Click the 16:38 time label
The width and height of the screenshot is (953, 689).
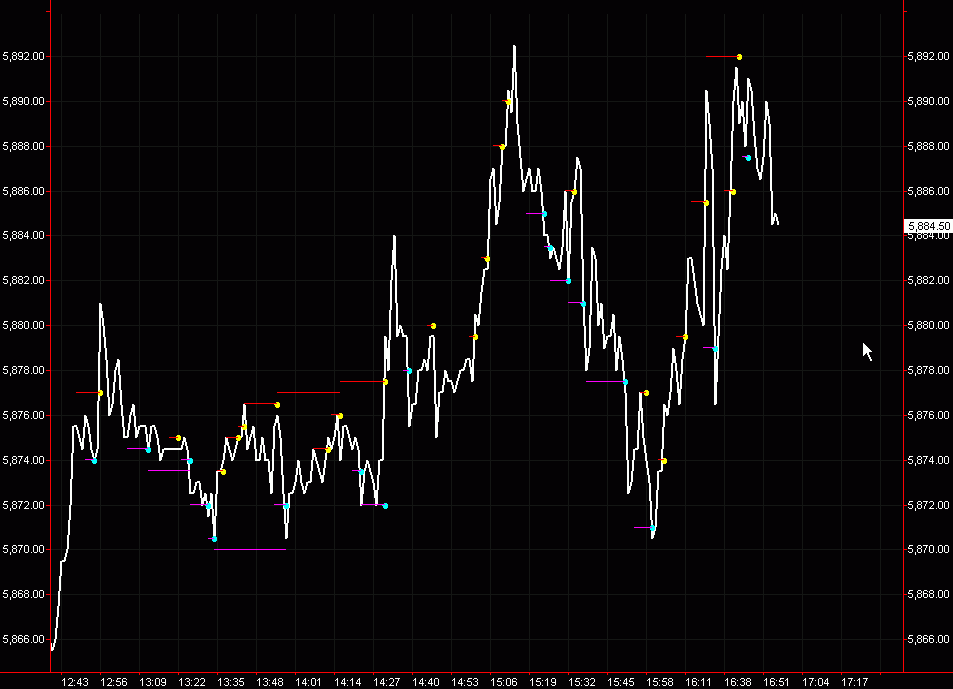tap(738, 682)
